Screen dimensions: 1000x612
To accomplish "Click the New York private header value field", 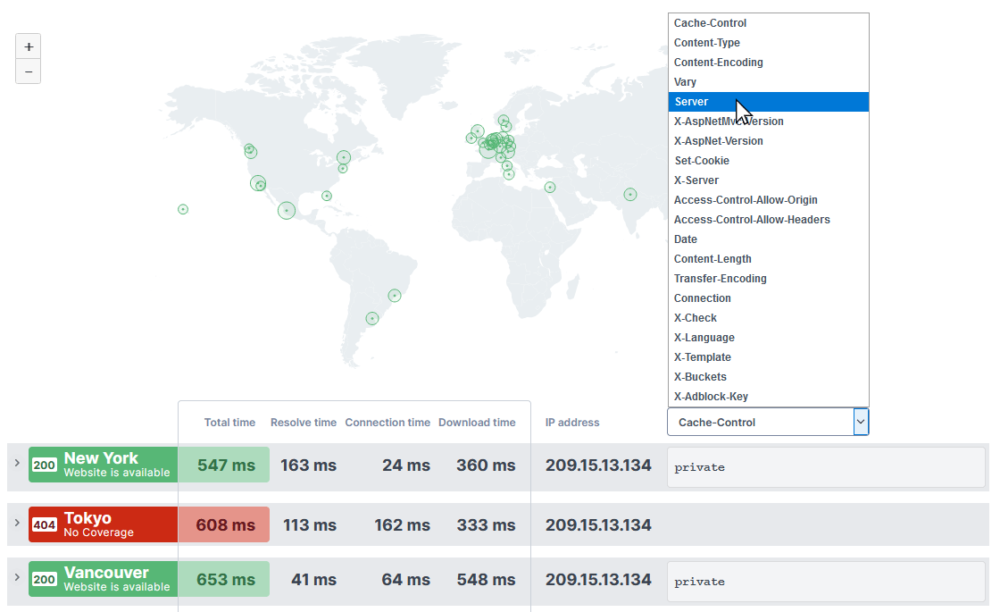I will pos(825,467).
